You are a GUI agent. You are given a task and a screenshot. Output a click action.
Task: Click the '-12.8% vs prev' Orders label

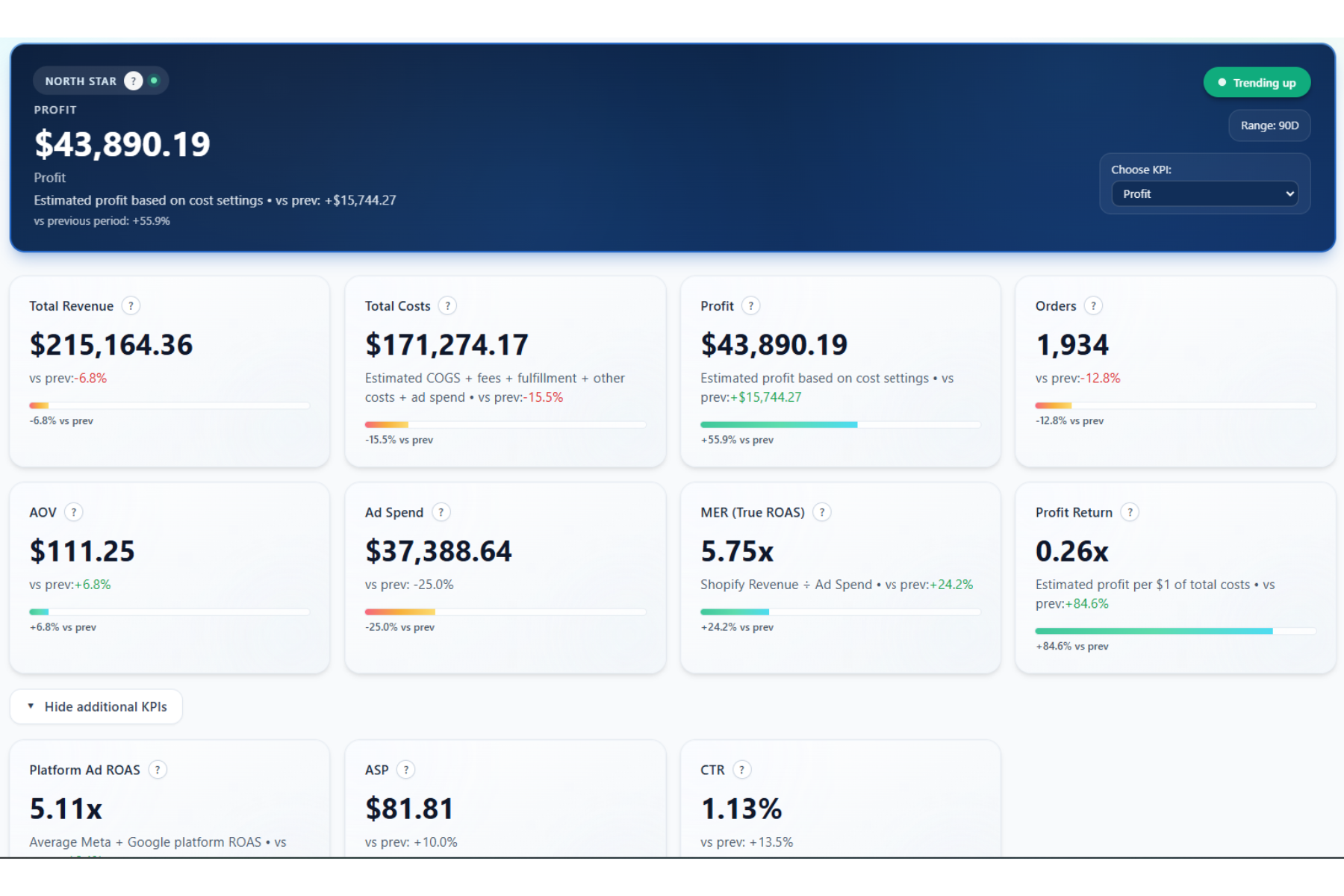coord(1069,421)
